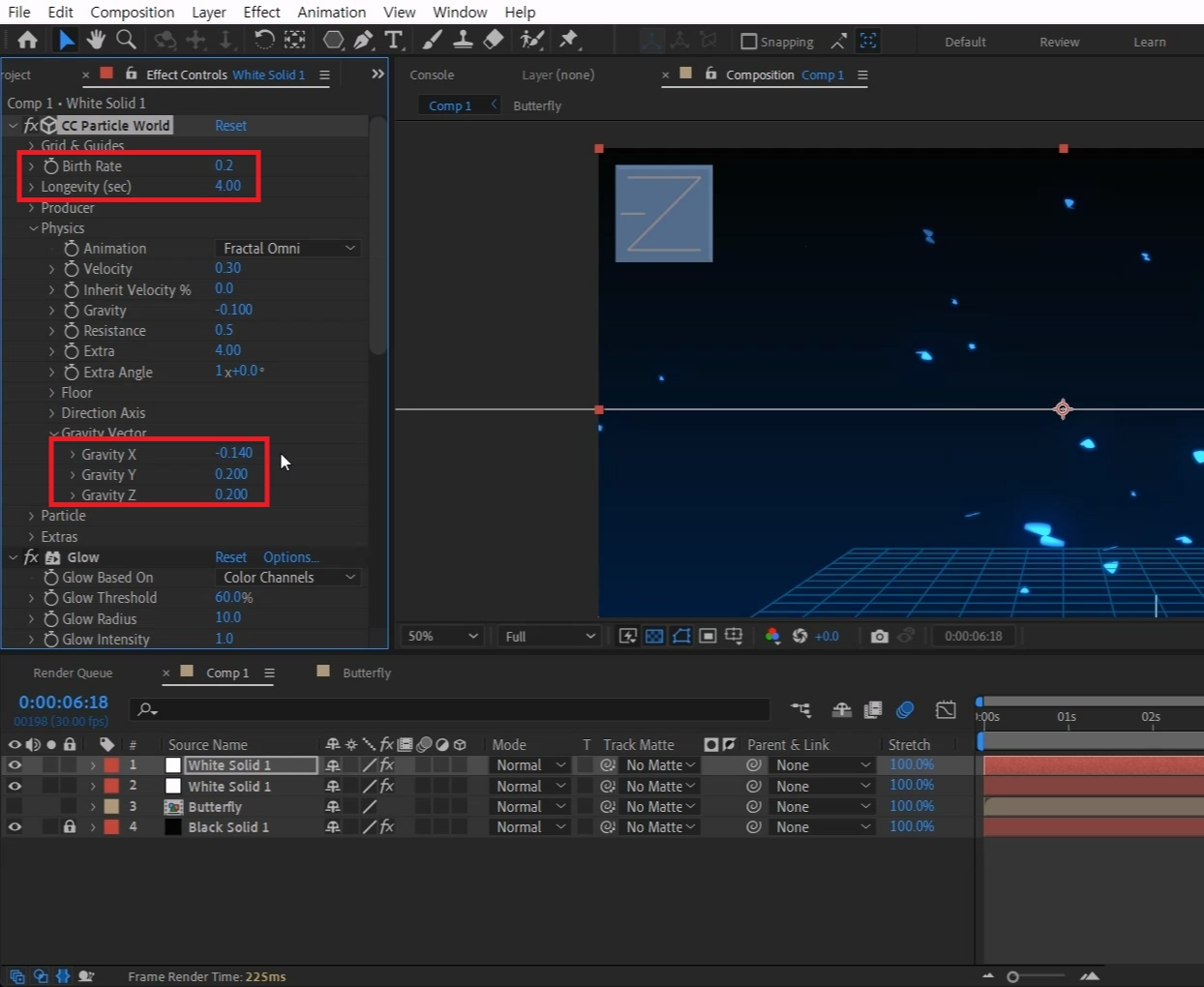Screen dimensions: 1204x987
Task: Open the Animation Fractal Omni dropdown
Action: pyautogui.click(x=288, y=249)
